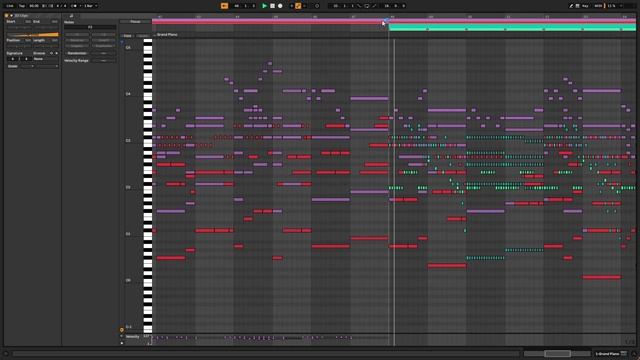Click the orange icon above Velocity lane
Image resolution: width=640 pixels, height=360 pixels.
point(122,329)
